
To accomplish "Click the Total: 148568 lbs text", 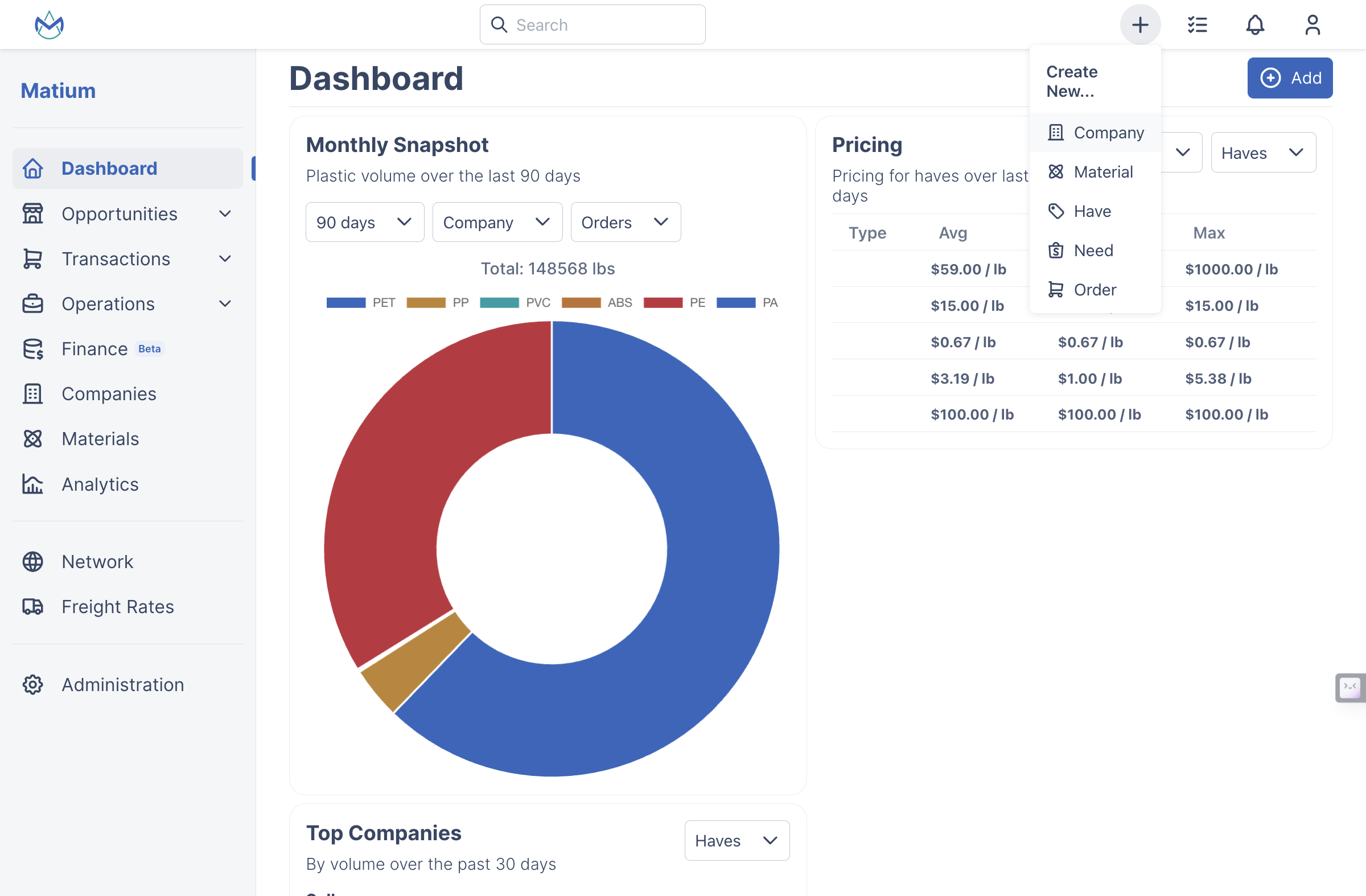I will pos(548,269).
